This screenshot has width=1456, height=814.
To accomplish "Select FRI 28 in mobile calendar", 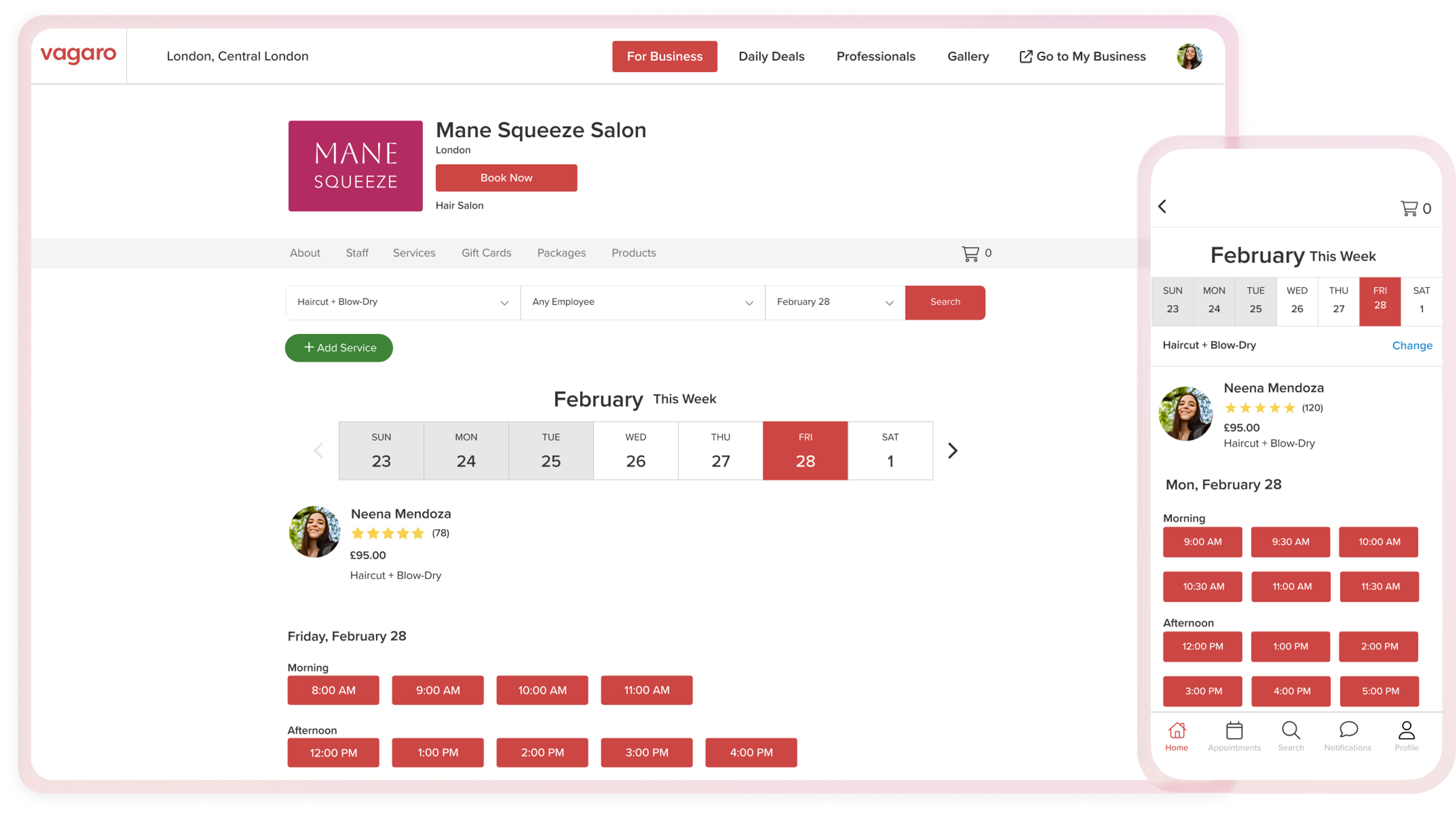I will pyautogui.click(x=1380, y=301).
